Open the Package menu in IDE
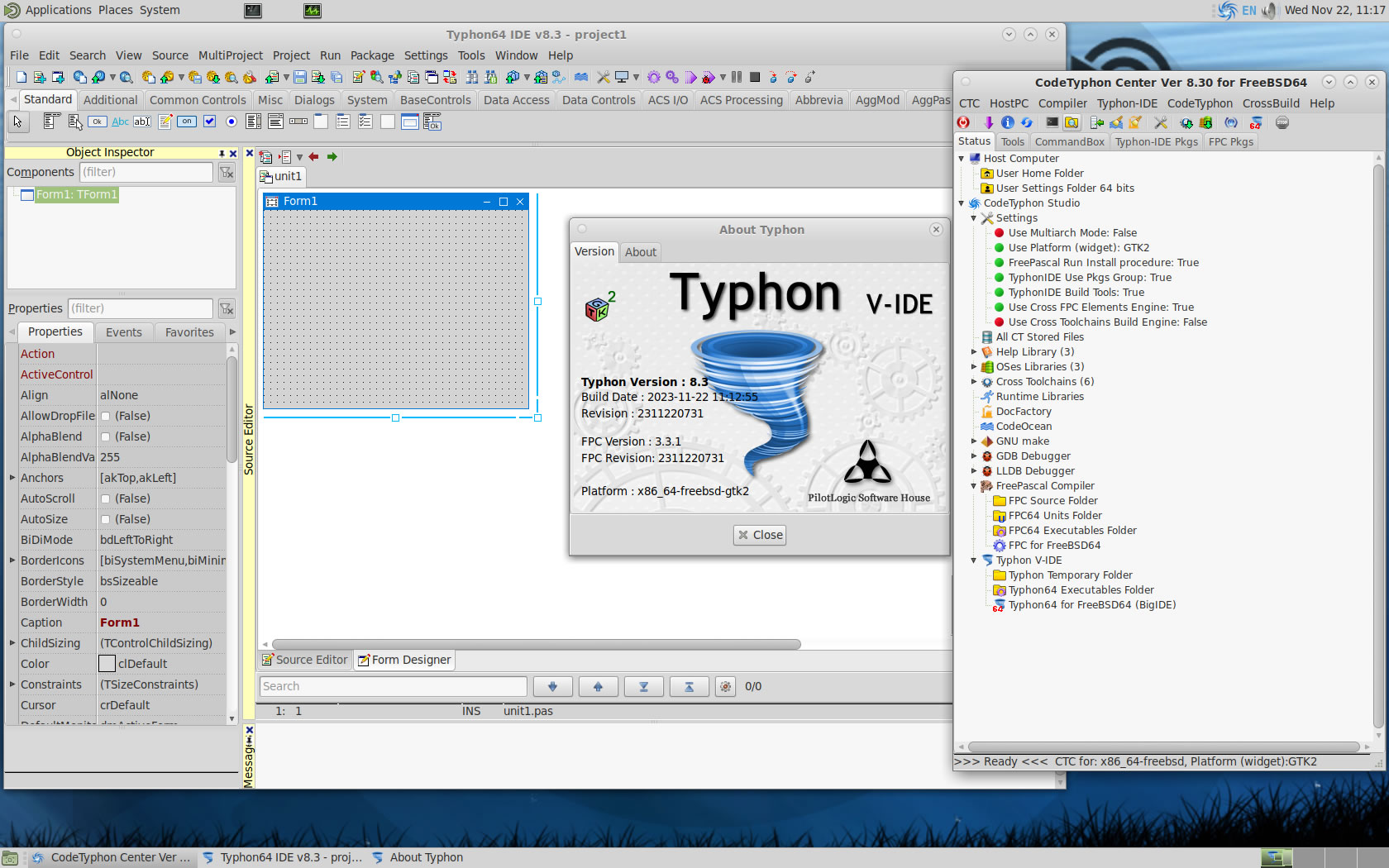The height and width of the screenshot is (868, 1389). pos(372,55)
